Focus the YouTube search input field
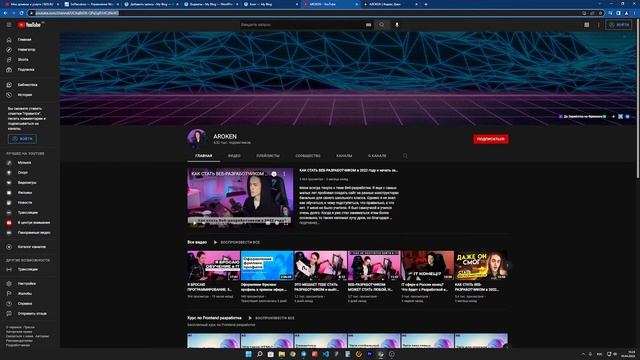The image size is (640, 360). point(302,25)
